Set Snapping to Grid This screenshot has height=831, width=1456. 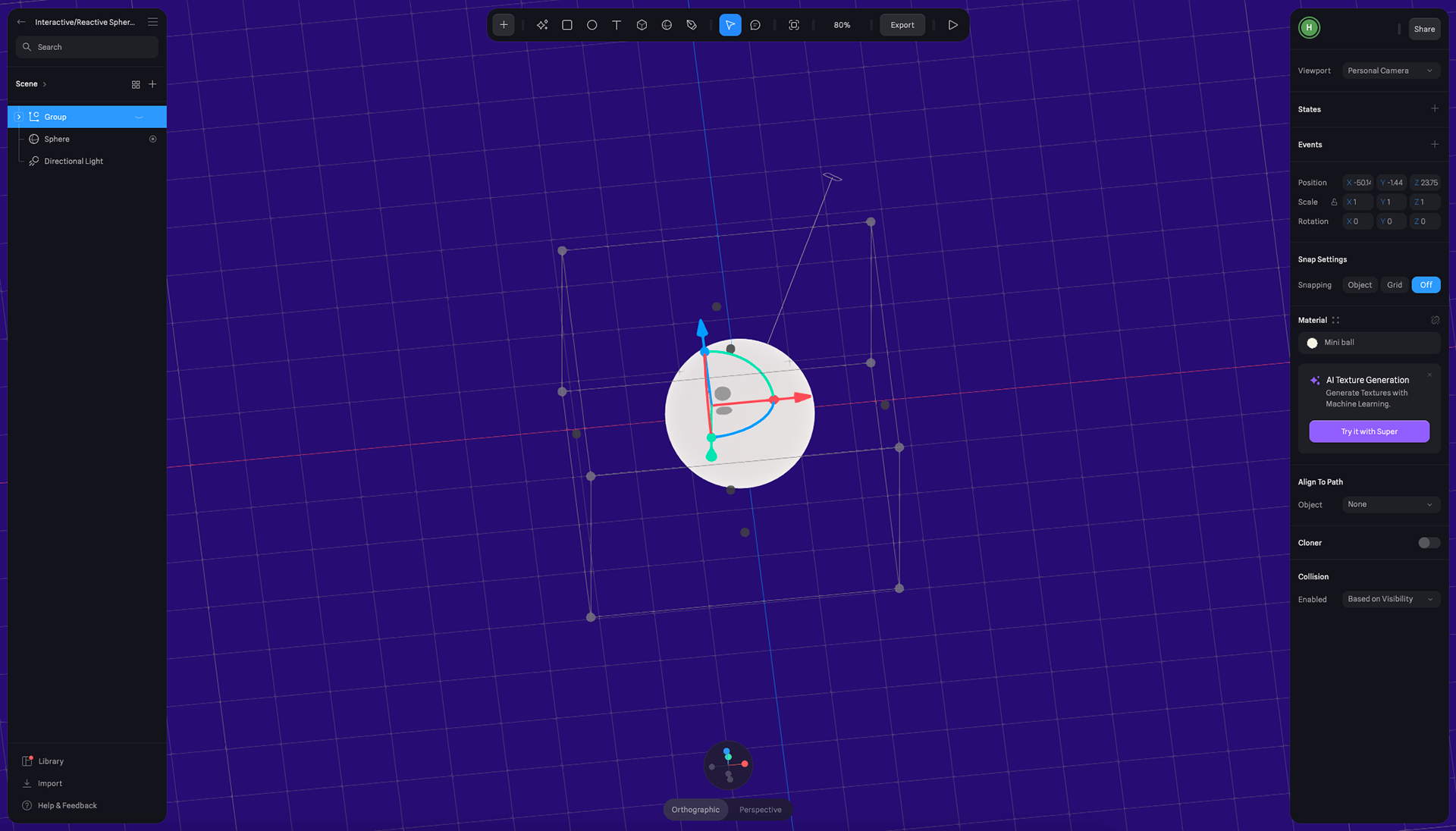pos(1394,285)
